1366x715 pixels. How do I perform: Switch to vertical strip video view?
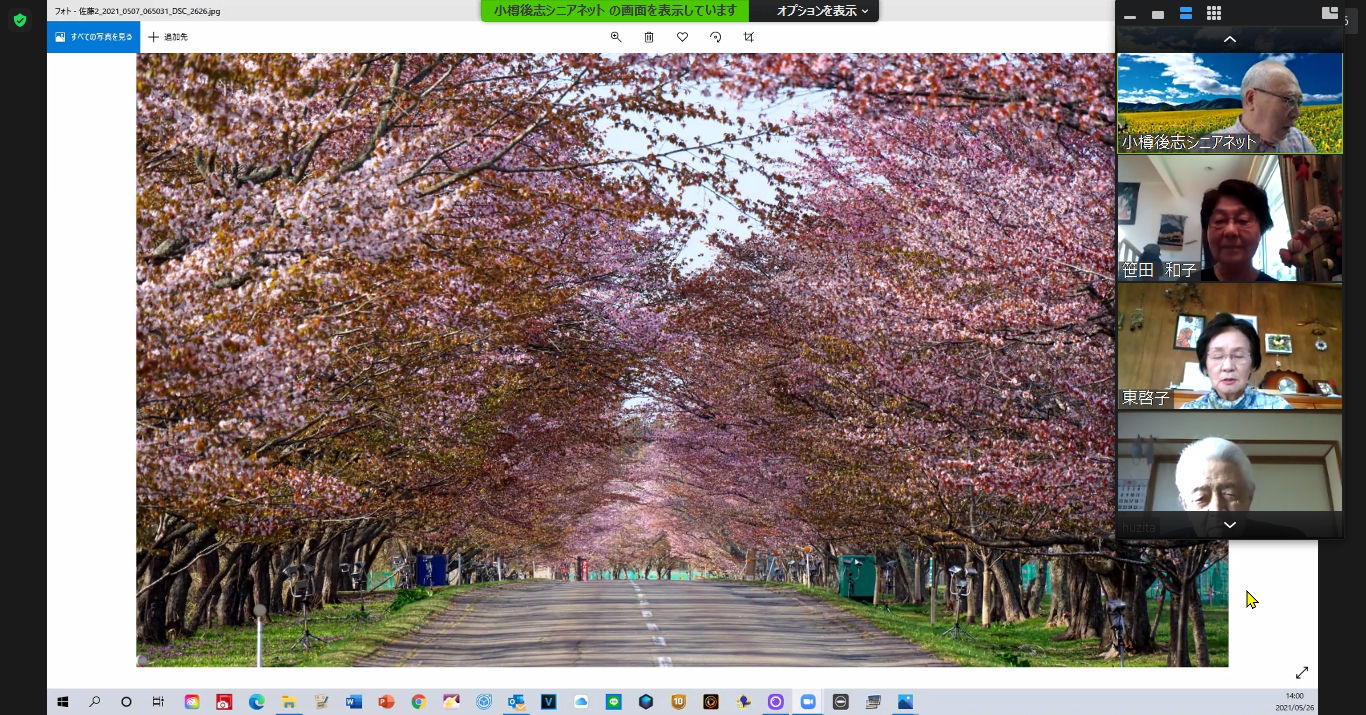tap(1186, 14)
